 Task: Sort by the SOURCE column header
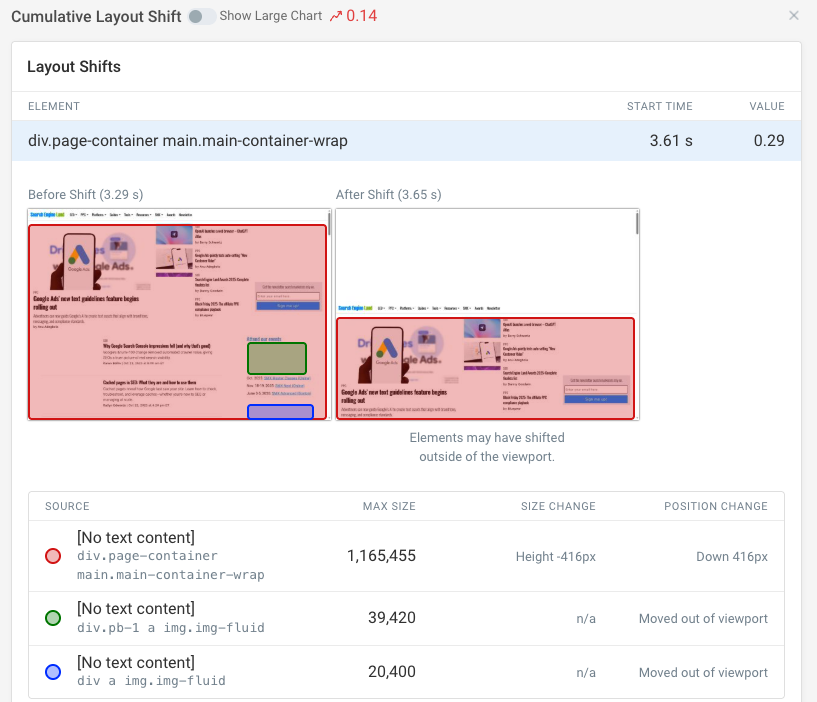[x=68, y=507]
